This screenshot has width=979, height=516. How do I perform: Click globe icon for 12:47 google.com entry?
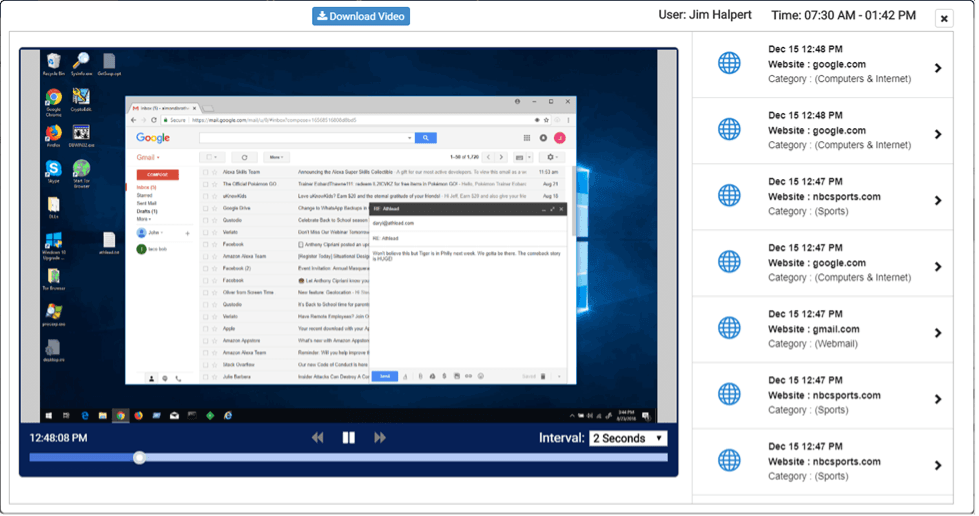pos(730,262)
